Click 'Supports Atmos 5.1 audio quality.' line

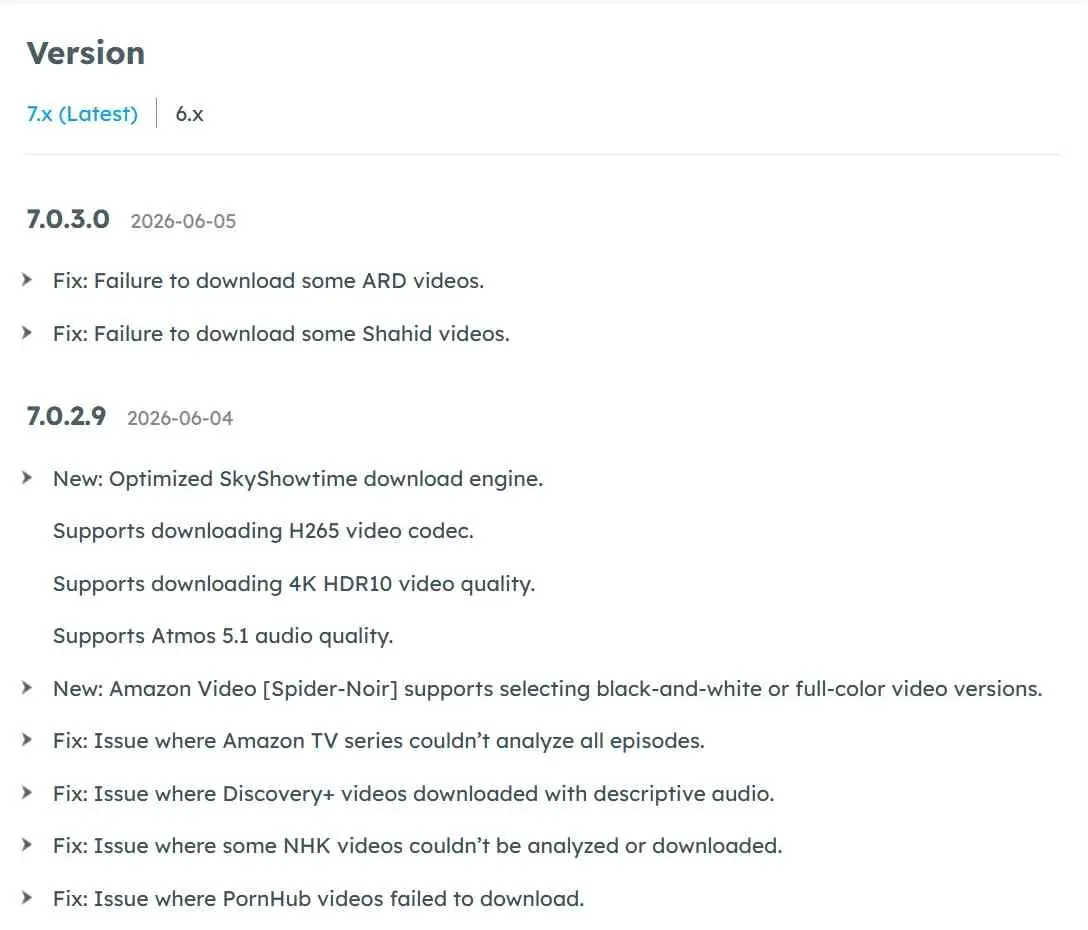click(223, 636)
